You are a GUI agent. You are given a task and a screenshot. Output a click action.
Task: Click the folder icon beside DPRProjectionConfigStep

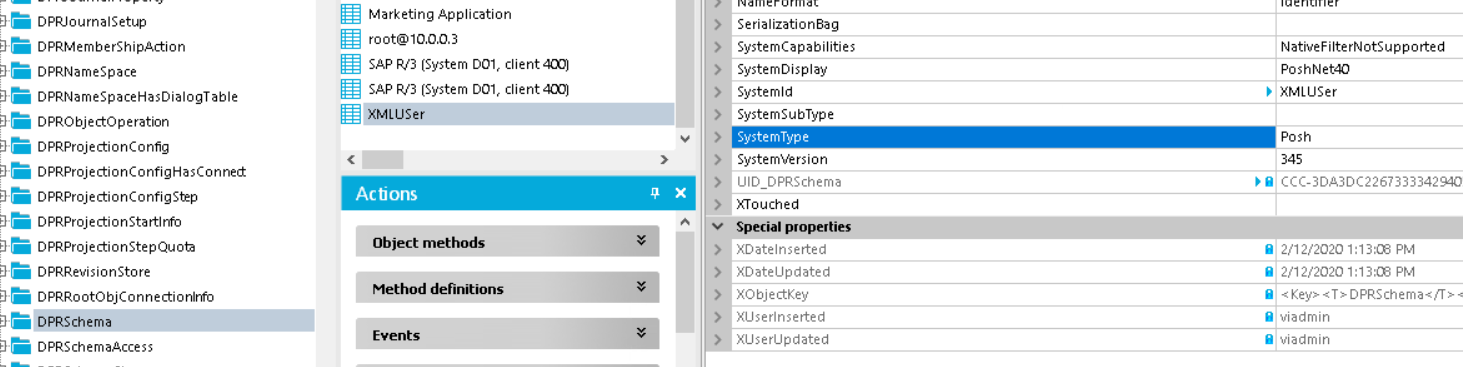pyautogui.click(x=21, y=196)
